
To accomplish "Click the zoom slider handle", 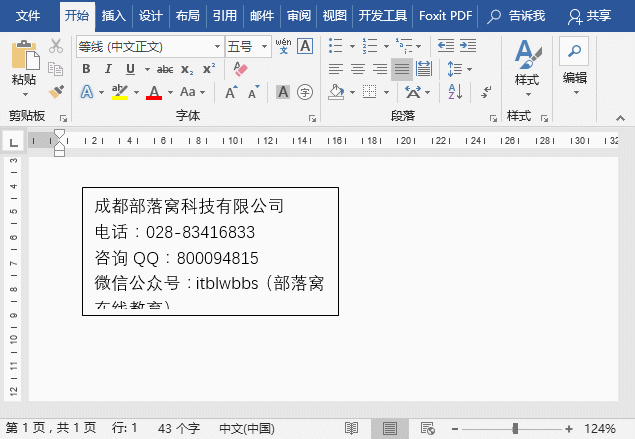I will 515,428.
